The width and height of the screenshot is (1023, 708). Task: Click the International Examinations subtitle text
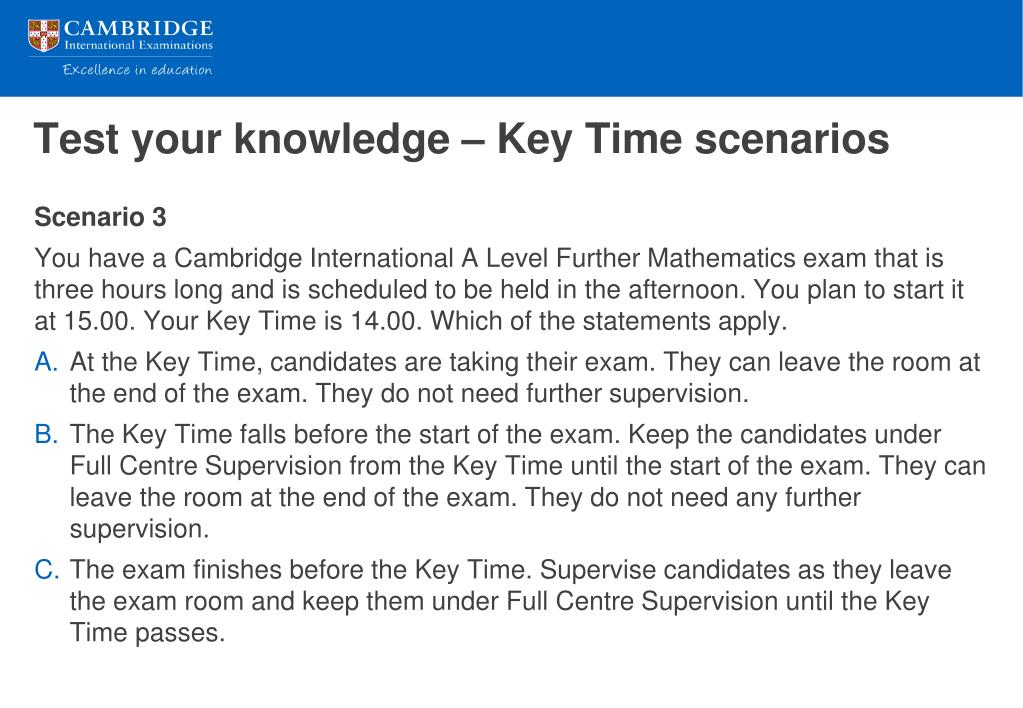[138, 46]
